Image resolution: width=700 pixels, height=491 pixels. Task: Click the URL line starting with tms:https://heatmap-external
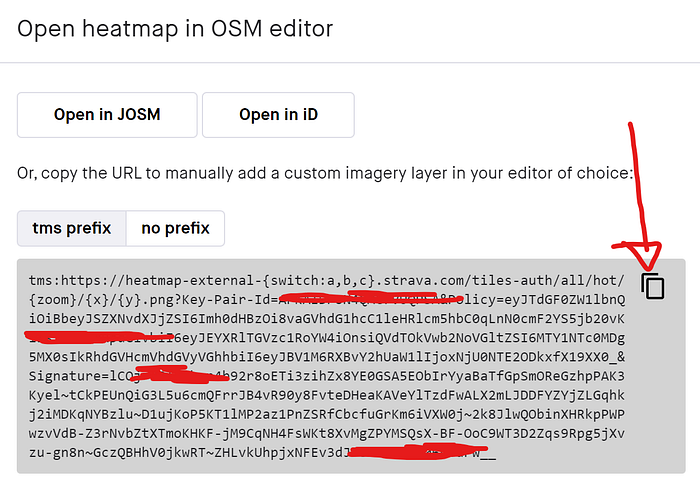click(327, 280)
